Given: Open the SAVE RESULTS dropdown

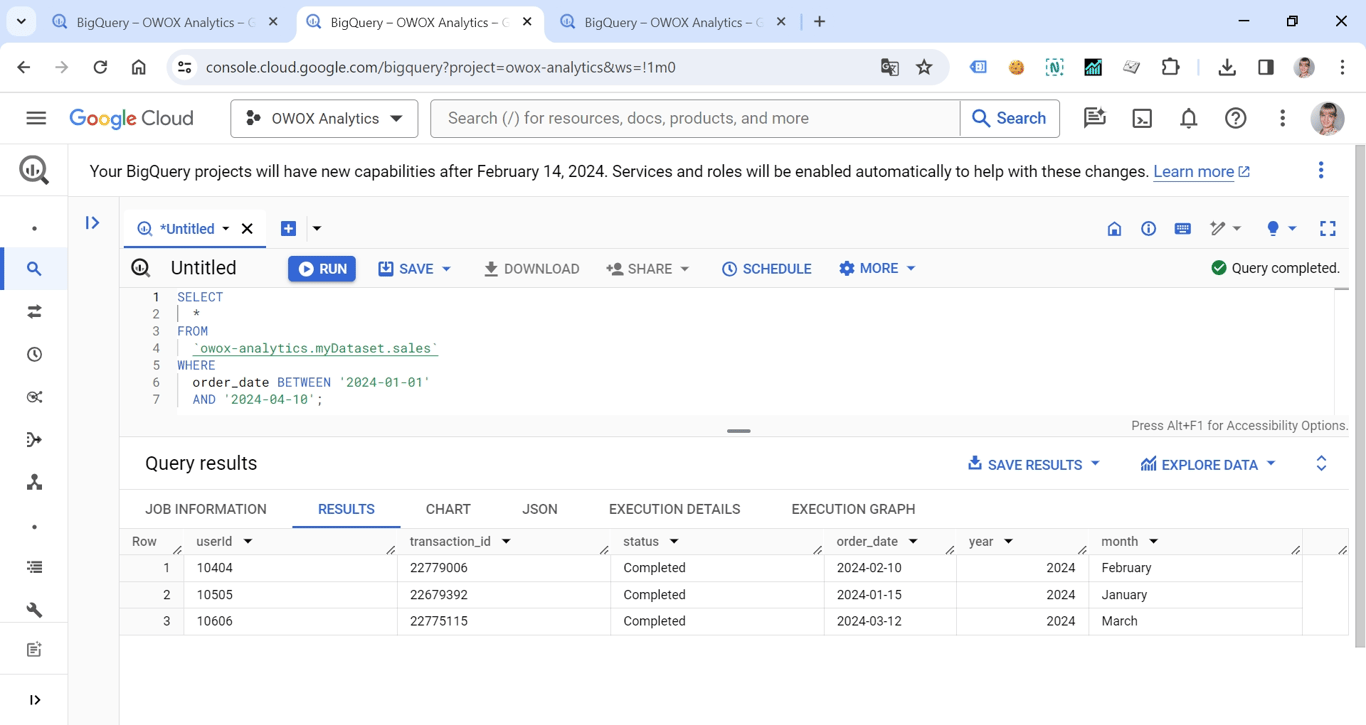Looking at the screenshot, I should (1033, 464).
